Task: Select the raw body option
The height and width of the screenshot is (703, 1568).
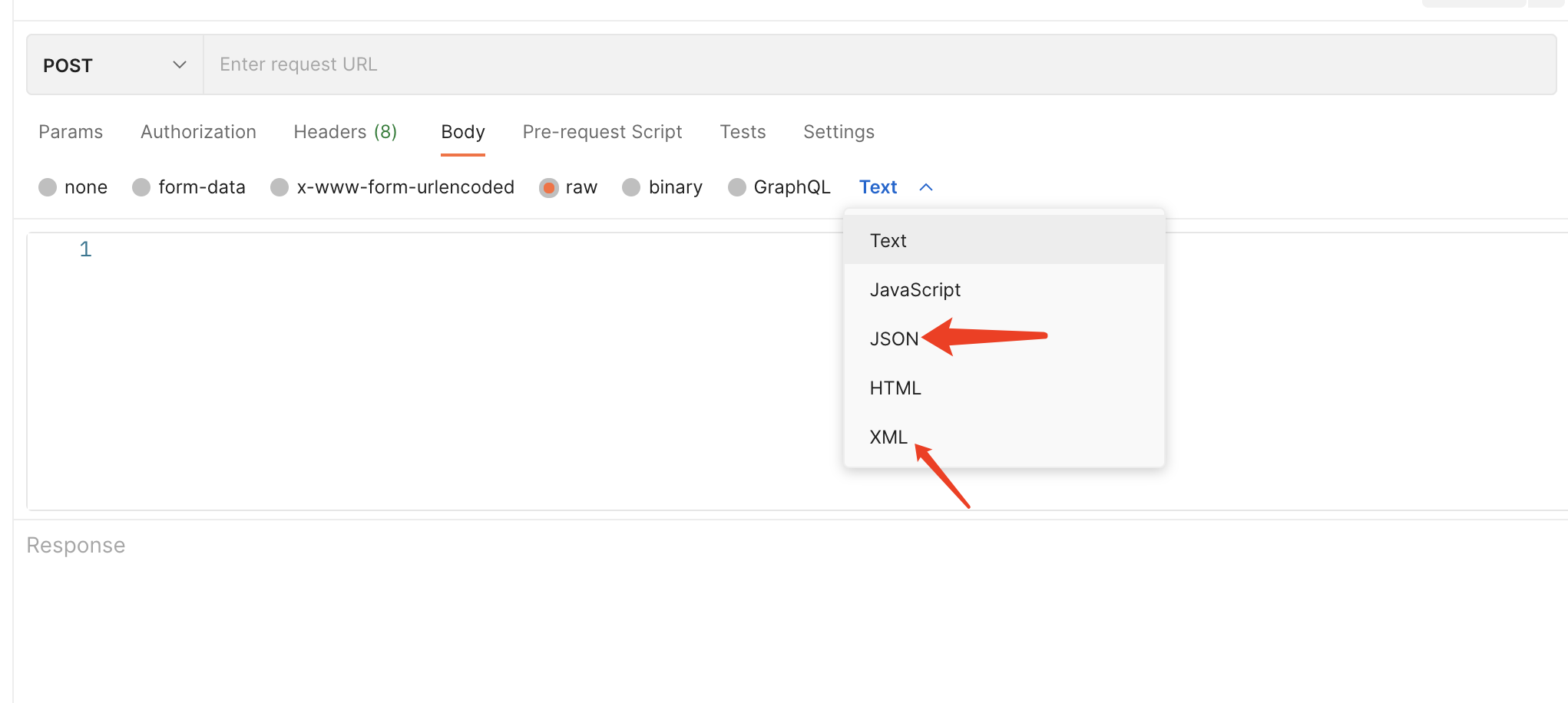Action: [x=549, y=187]
